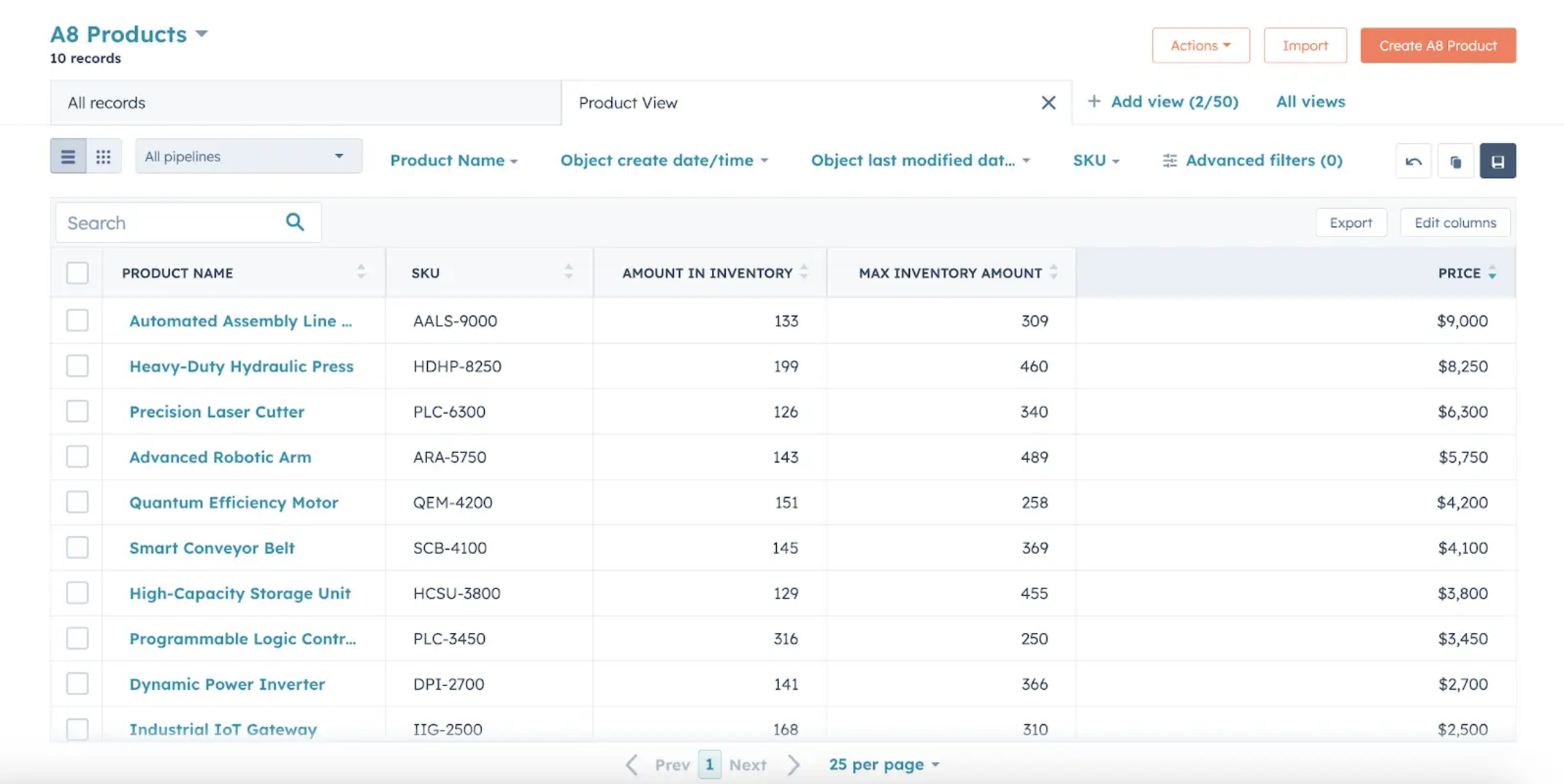Check the Quantum Efficiency Motor checkbox

(77, 501)
